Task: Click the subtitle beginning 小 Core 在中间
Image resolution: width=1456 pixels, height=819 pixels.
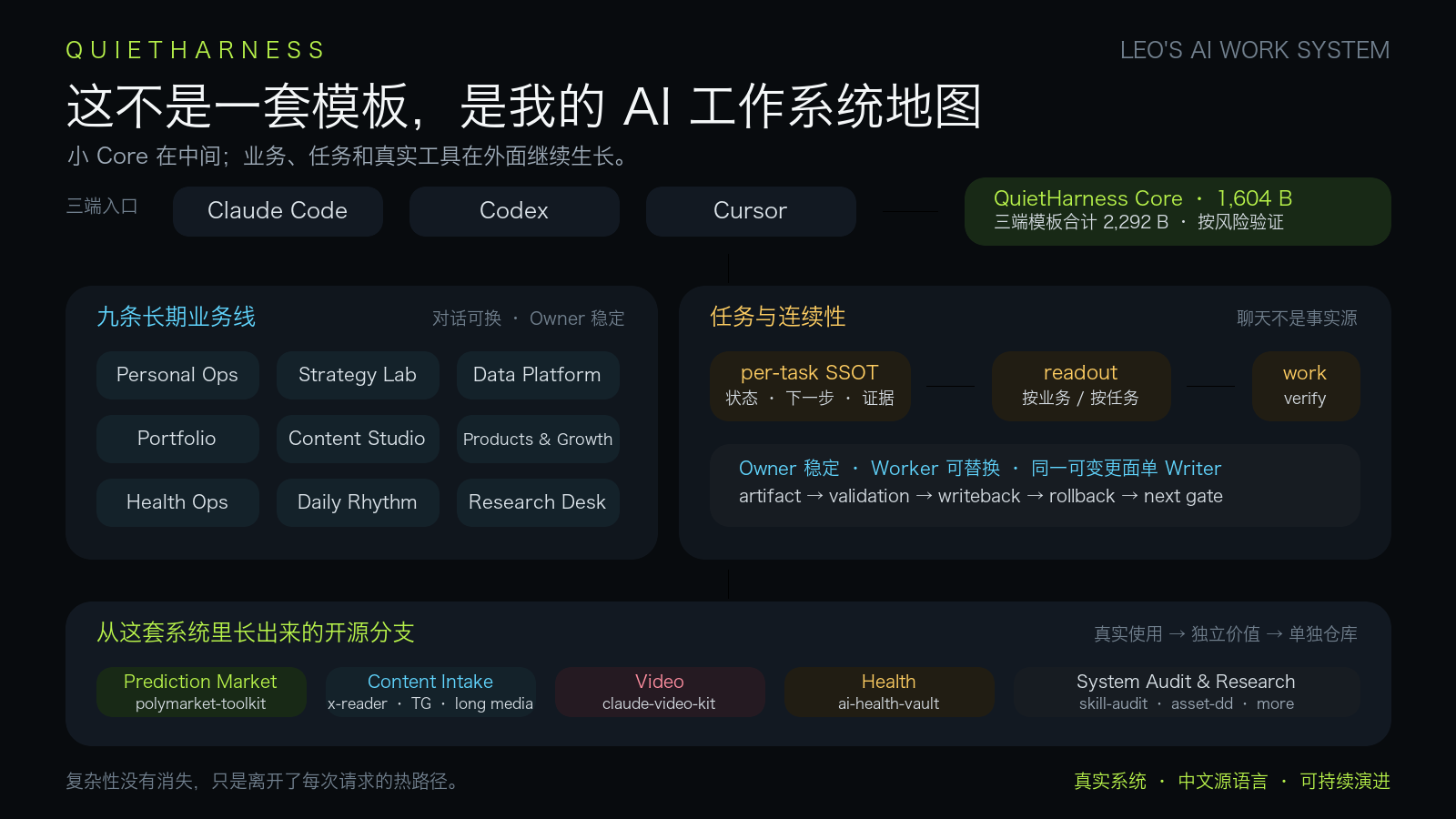Action: (x=347, y=157)
